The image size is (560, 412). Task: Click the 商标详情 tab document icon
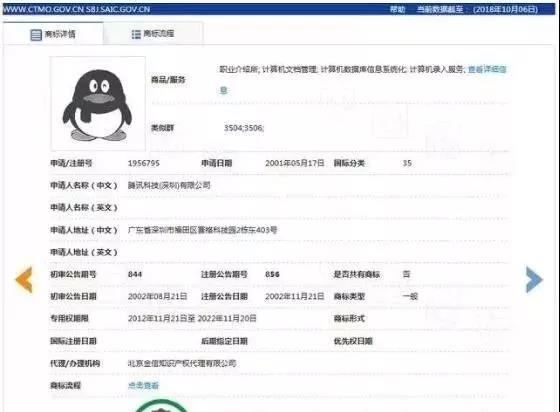[36, 35]
